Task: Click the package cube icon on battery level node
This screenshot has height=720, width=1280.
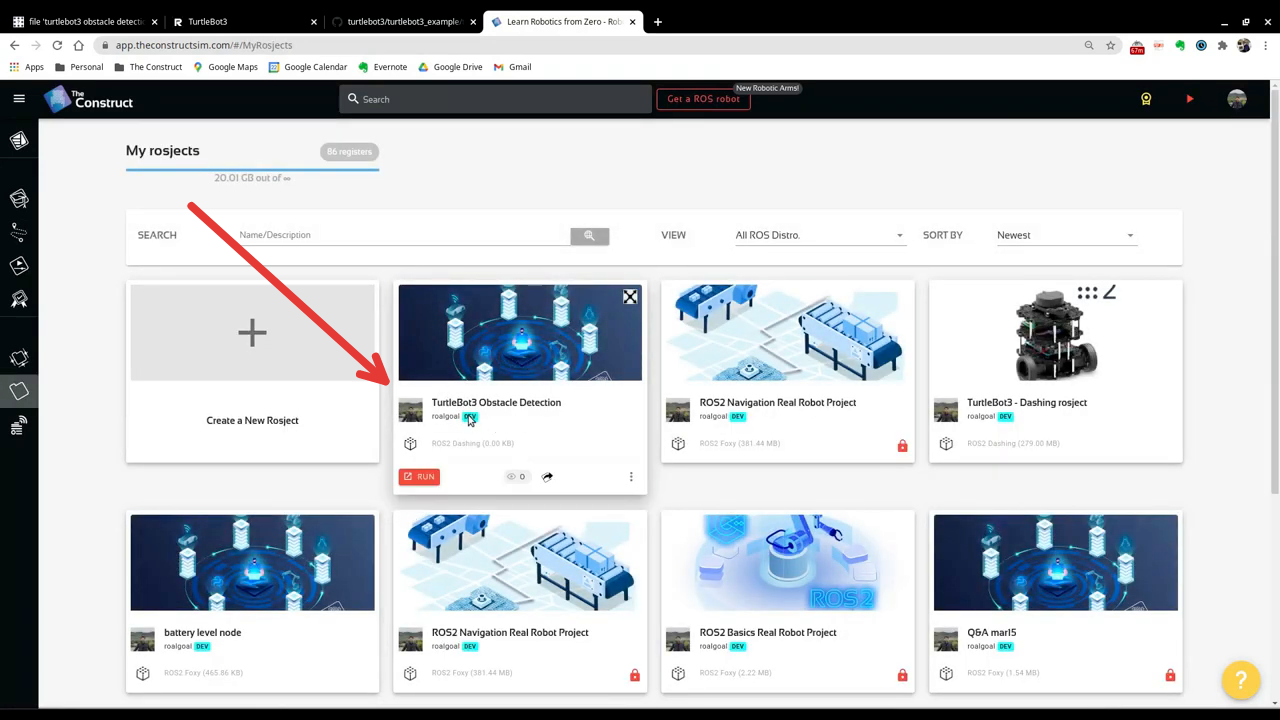Action: tap(143, 674)
